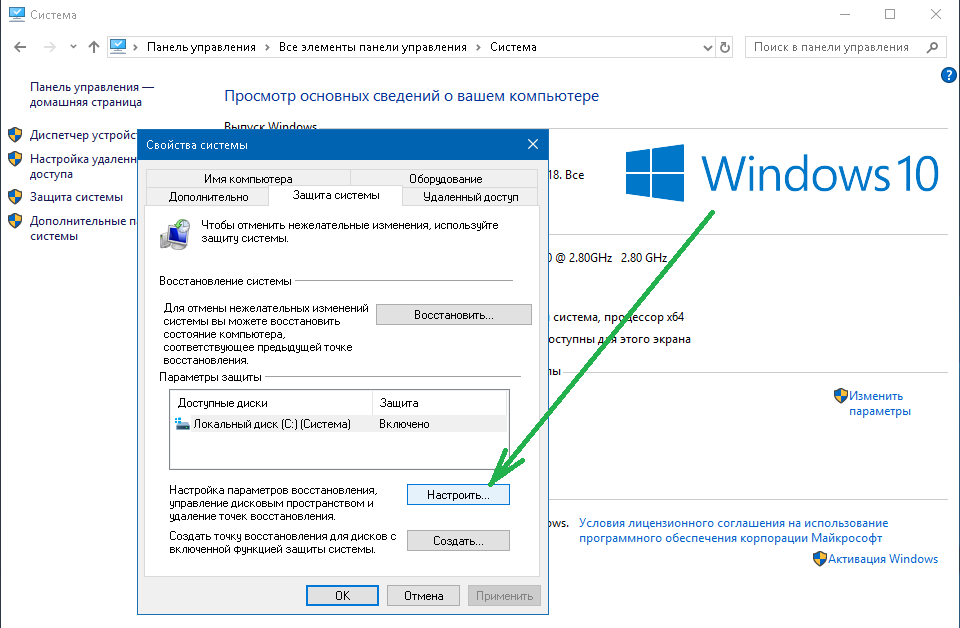This screenshot has width=960, height=628.
Task: Open 'Активация Windows' link
Action: point(882,558)
